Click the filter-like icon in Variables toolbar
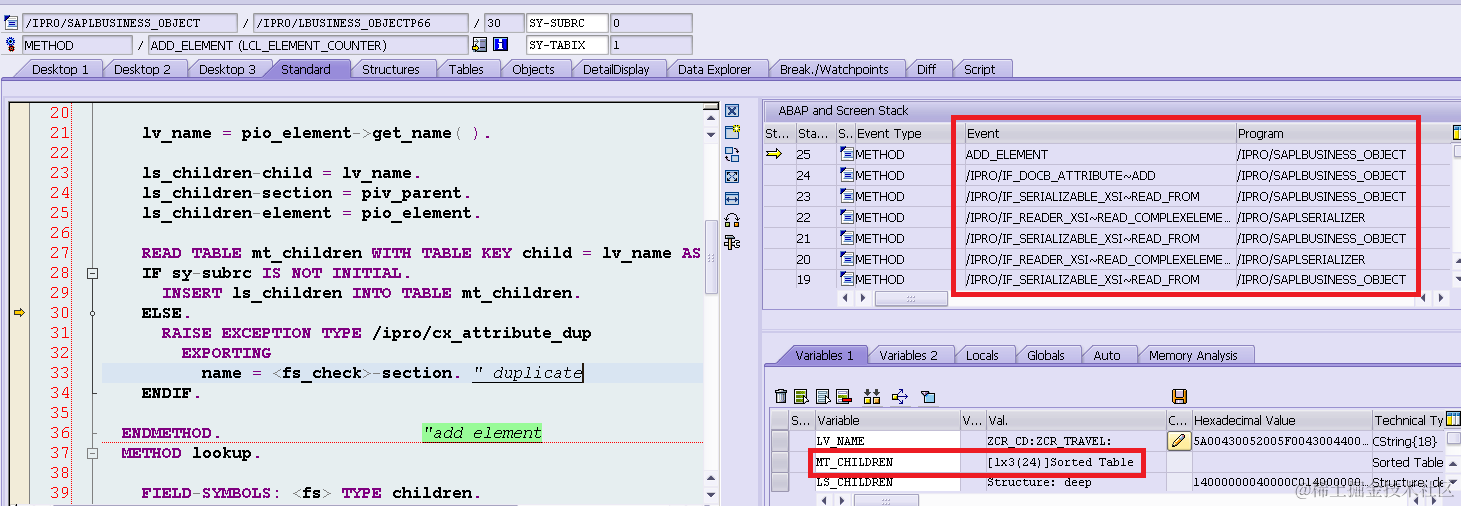This screenshot has width=1461, height=506. (x=927, y=397)
